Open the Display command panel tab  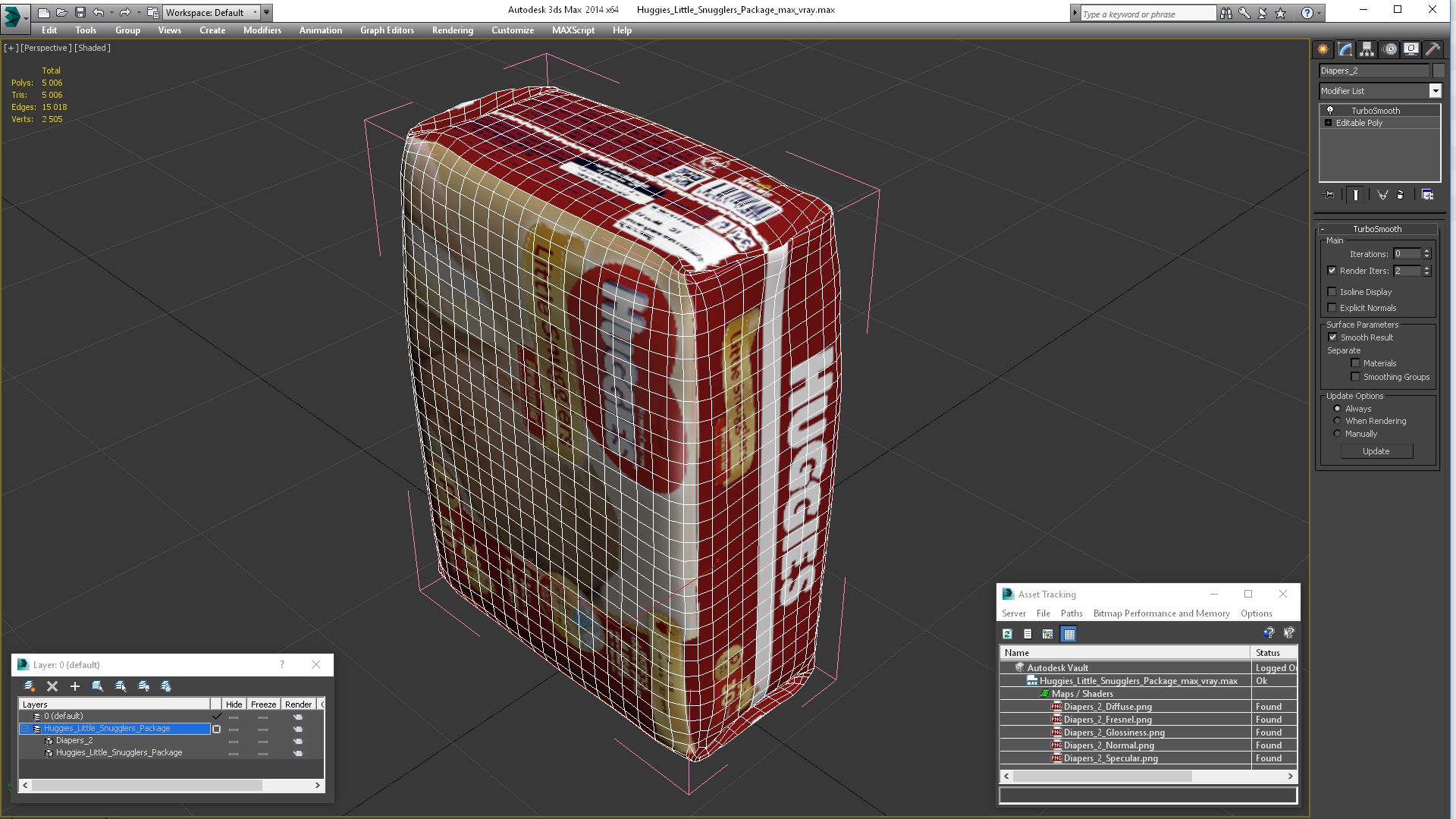1410,49
